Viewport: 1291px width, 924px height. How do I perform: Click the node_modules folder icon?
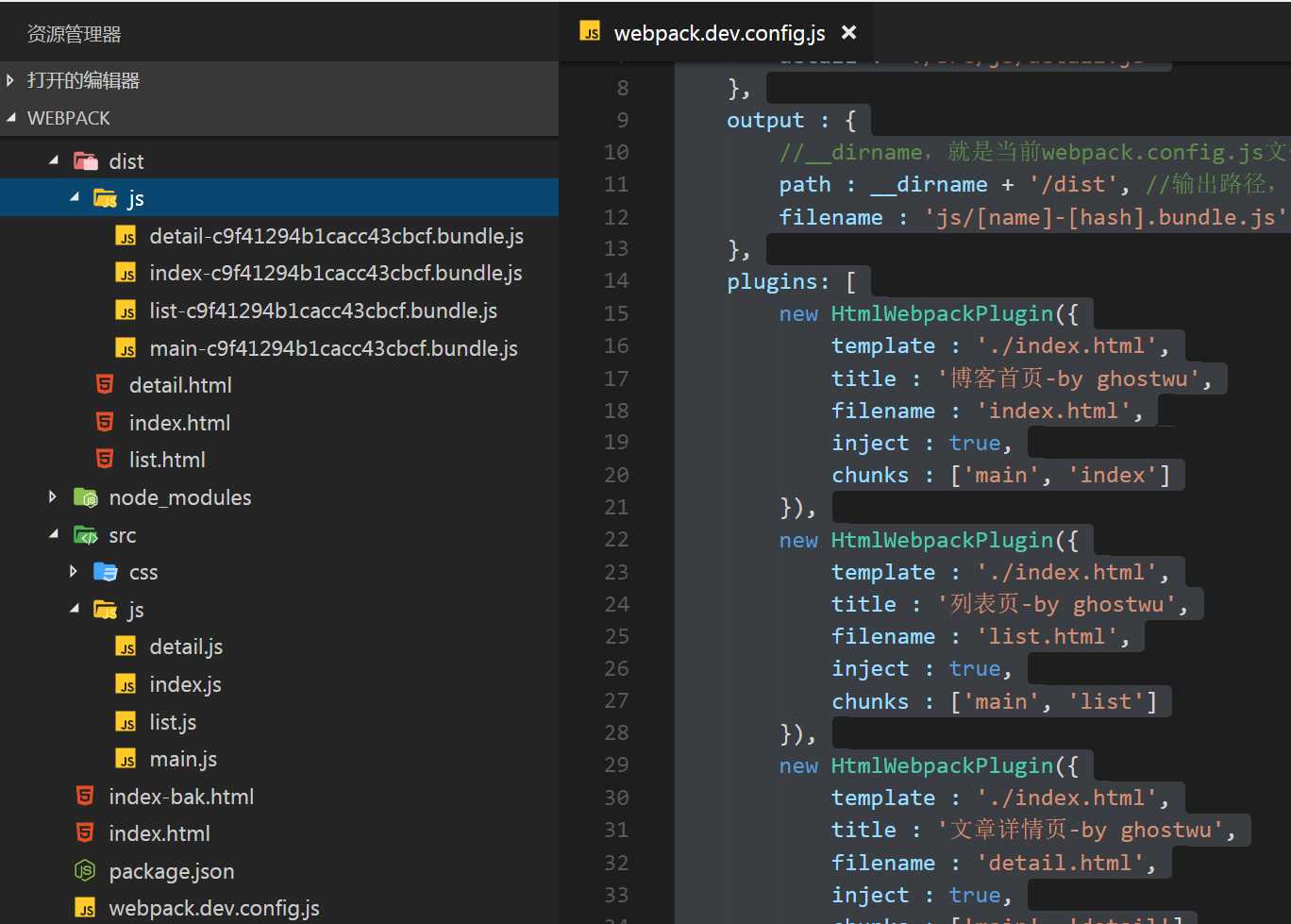coord(86,497)
